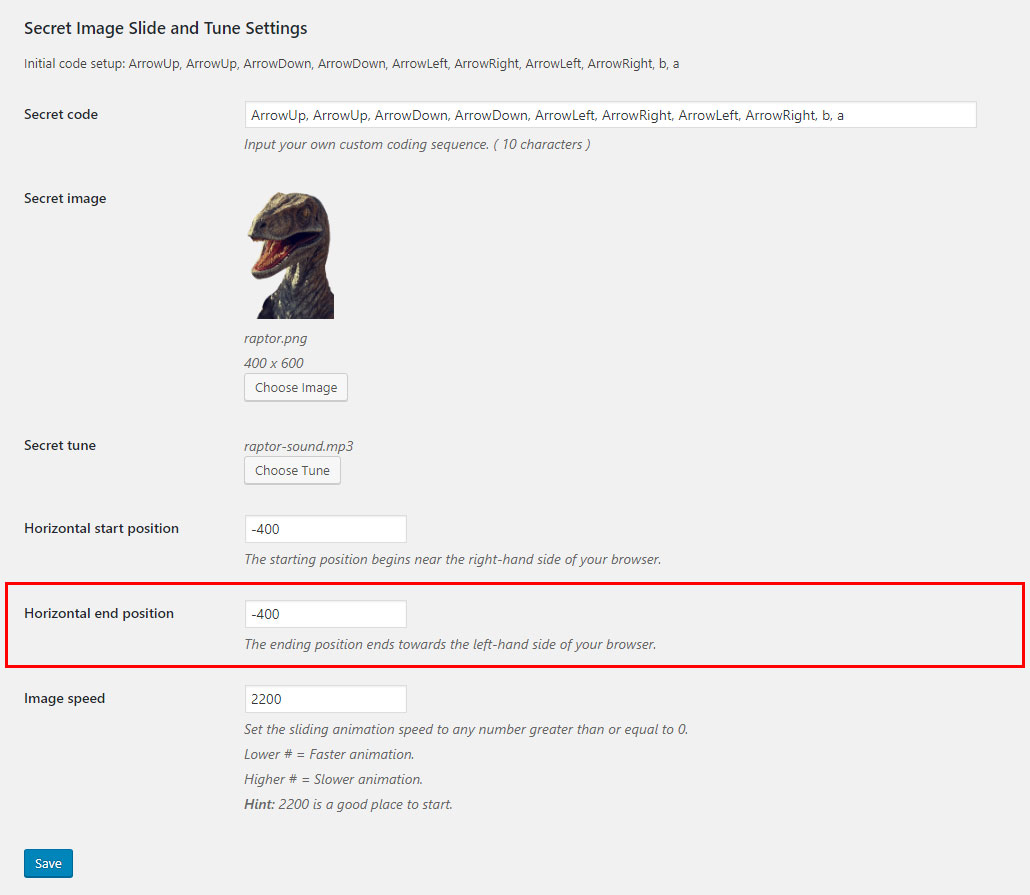Click the Choose Image button
This screenshot has width=1030, height=895.
coord(296,388)
